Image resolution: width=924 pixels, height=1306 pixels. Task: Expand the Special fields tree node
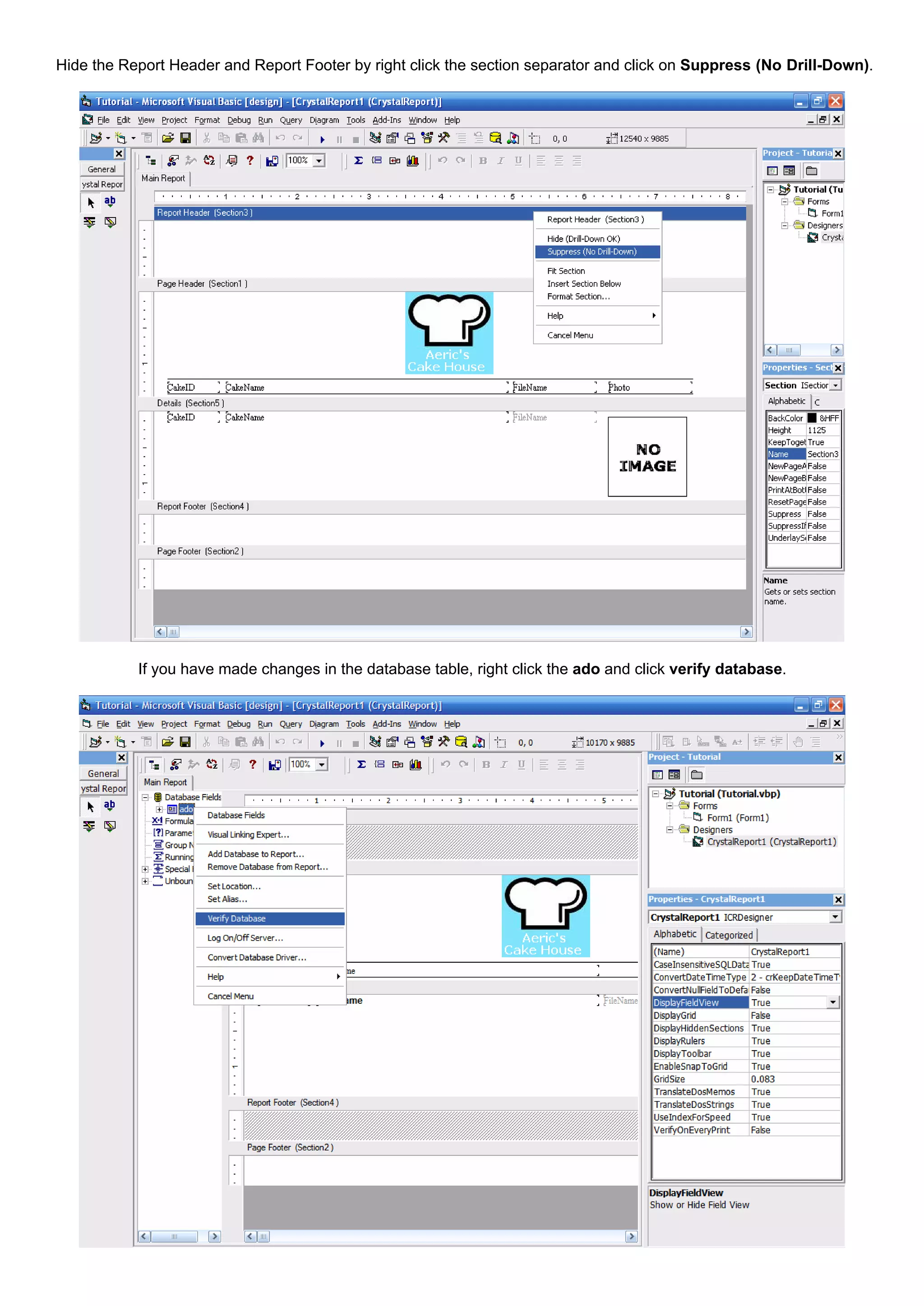coord(145,869)
